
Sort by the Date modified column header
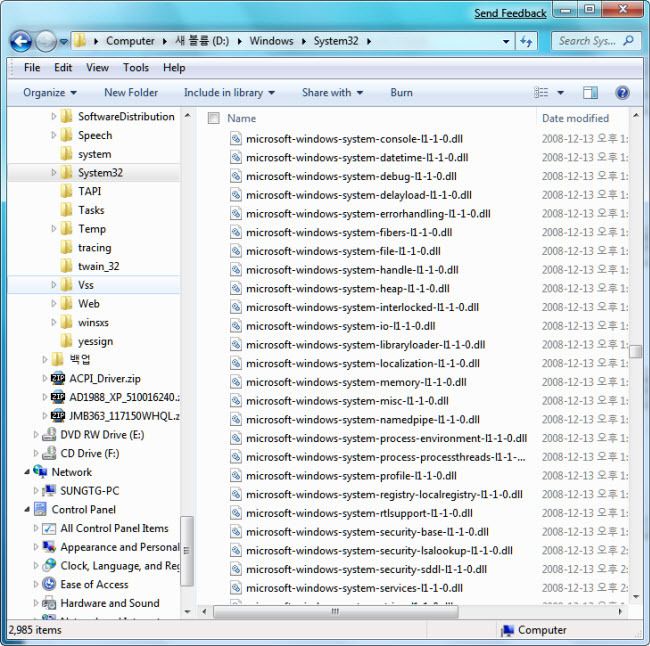[575, 119]
